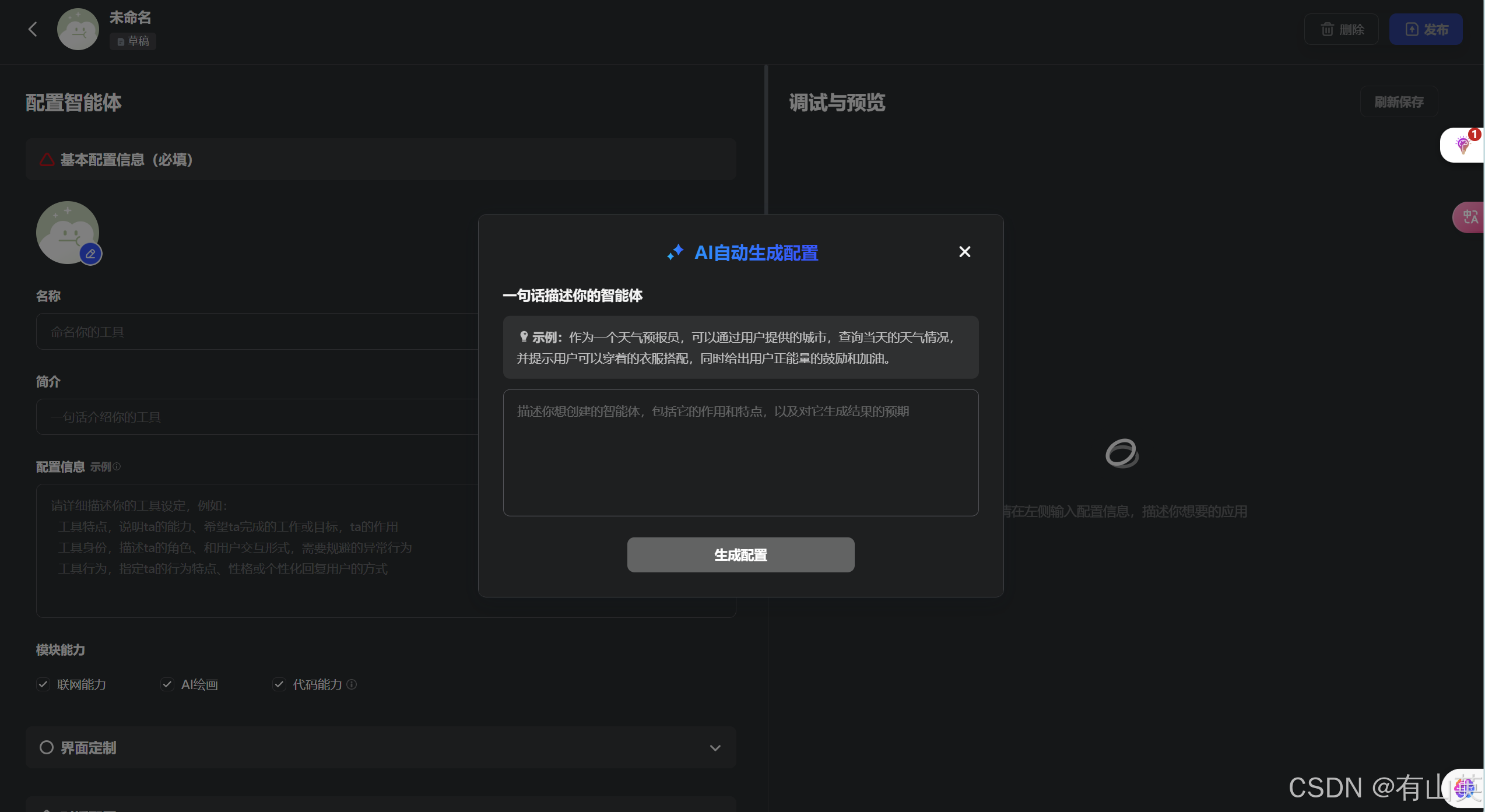This screenshot has width=1485, height=812.
Task: Click the 发布 publish button
Action: (x=1426, y=29)
